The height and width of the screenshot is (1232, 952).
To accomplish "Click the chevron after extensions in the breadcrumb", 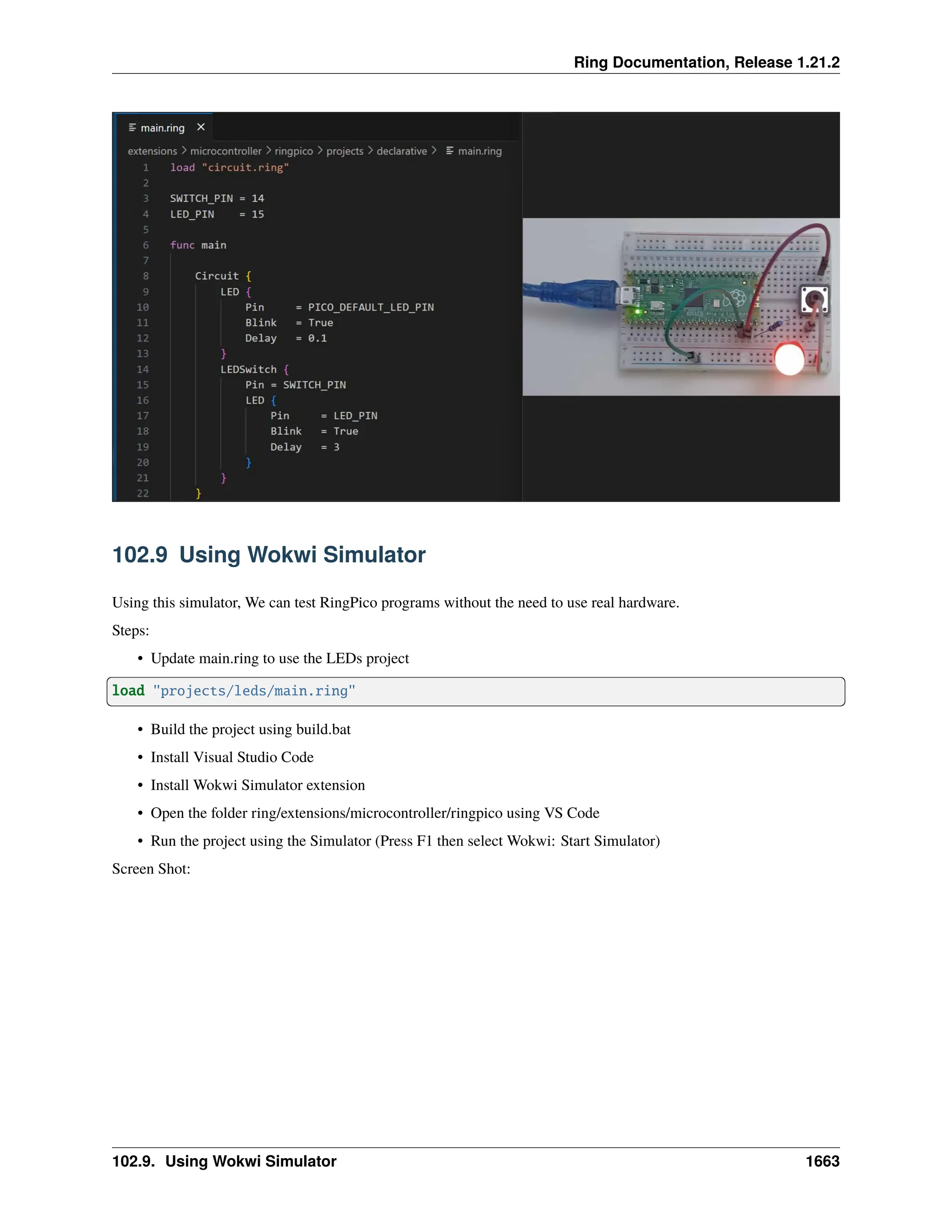I will click(184, 151).
